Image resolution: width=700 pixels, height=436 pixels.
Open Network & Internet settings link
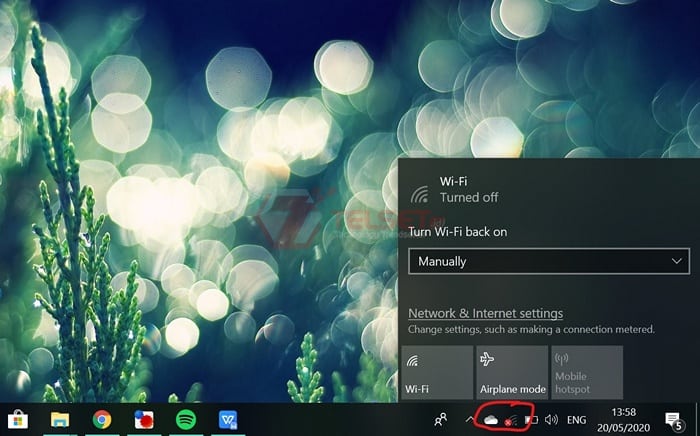click(x=485, y=313)
